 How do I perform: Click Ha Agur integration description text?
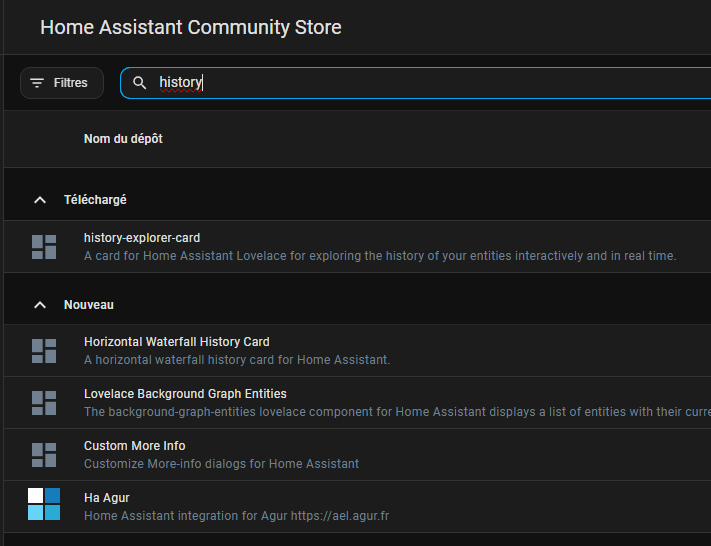click(236, 516)
